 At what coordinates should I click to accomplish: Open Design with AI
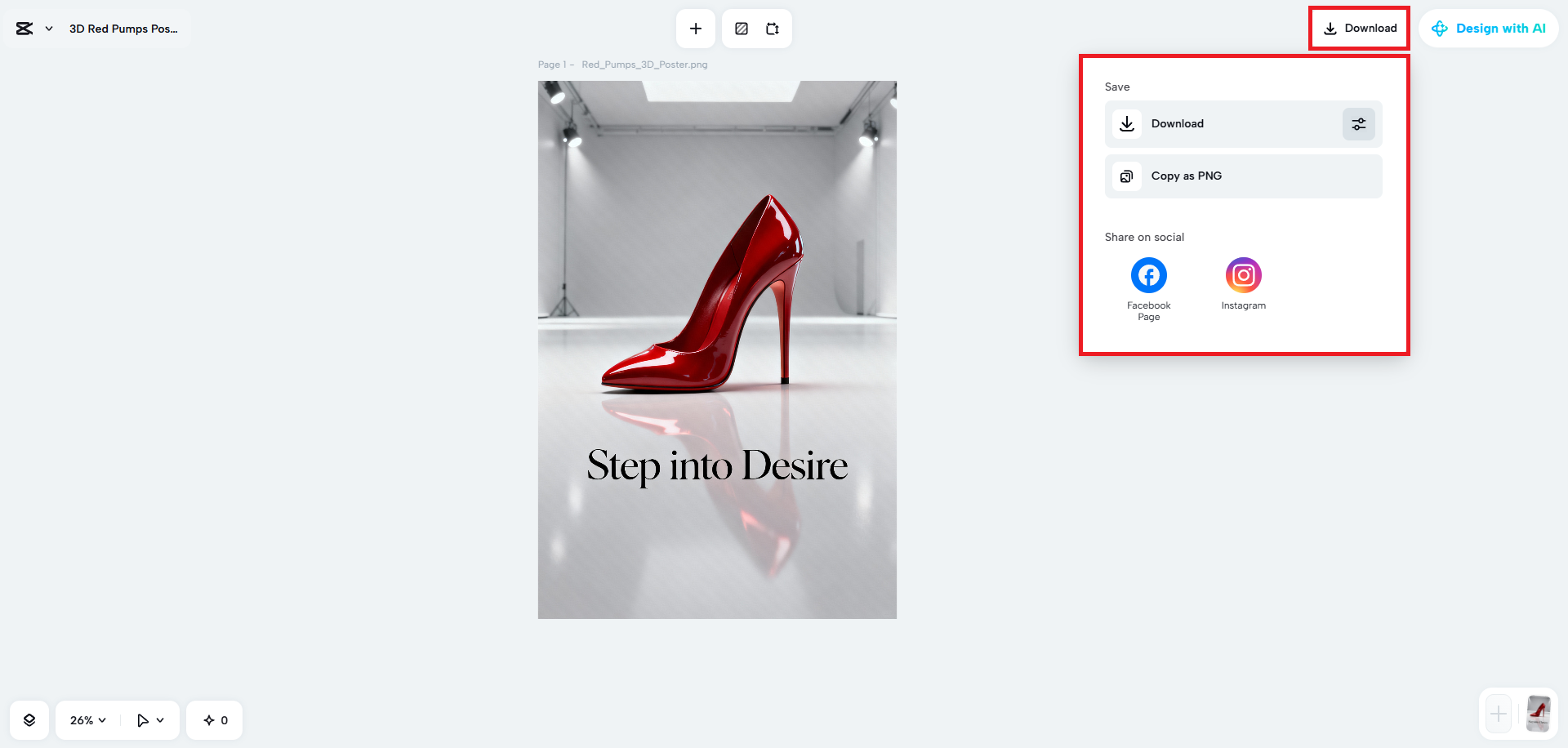[1489, 29]
